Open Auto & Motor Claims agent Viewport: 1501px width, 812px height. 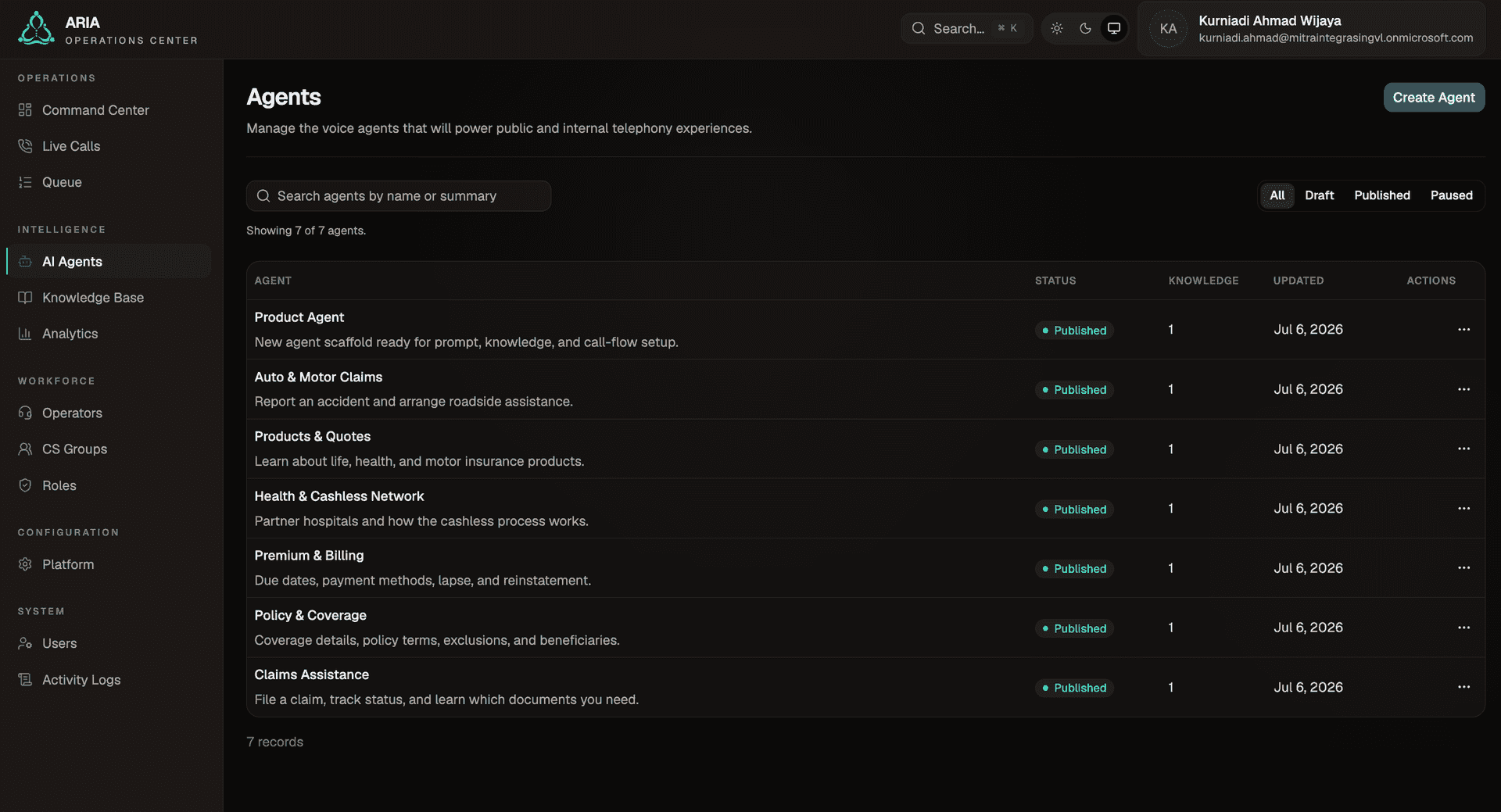coord(318,377)
